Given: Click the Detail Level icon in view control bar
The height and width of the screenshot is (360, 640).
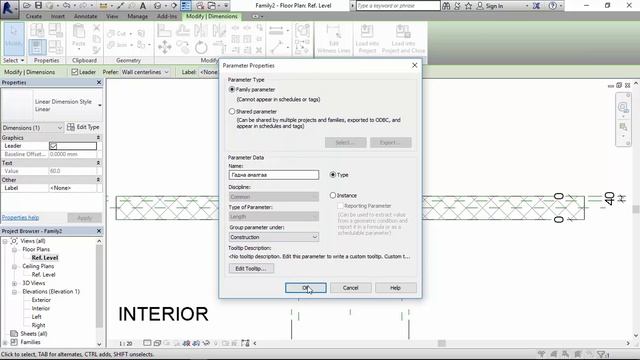Looking at the screenshot, I should (x=147, y=343).
